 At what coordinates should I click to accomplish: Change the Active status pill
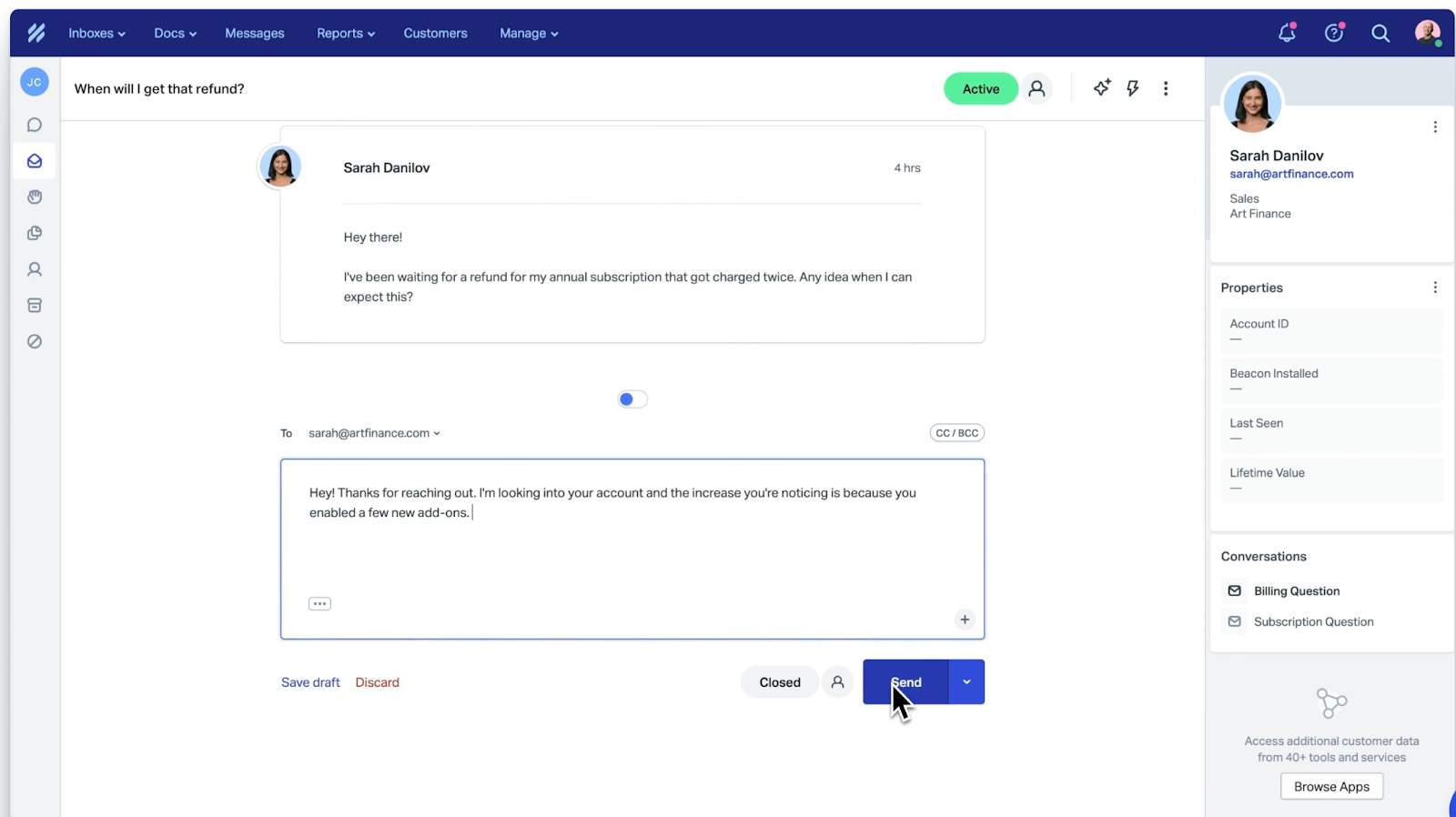click(981, 88)
